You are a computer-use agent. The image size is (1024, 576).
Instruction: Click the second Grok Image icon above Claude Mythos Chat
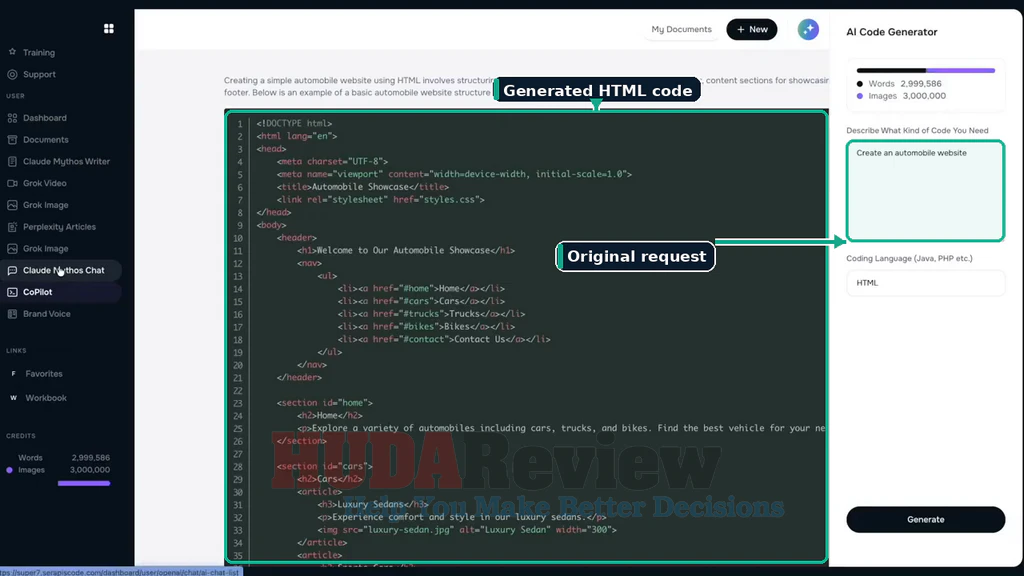[12, 249]
